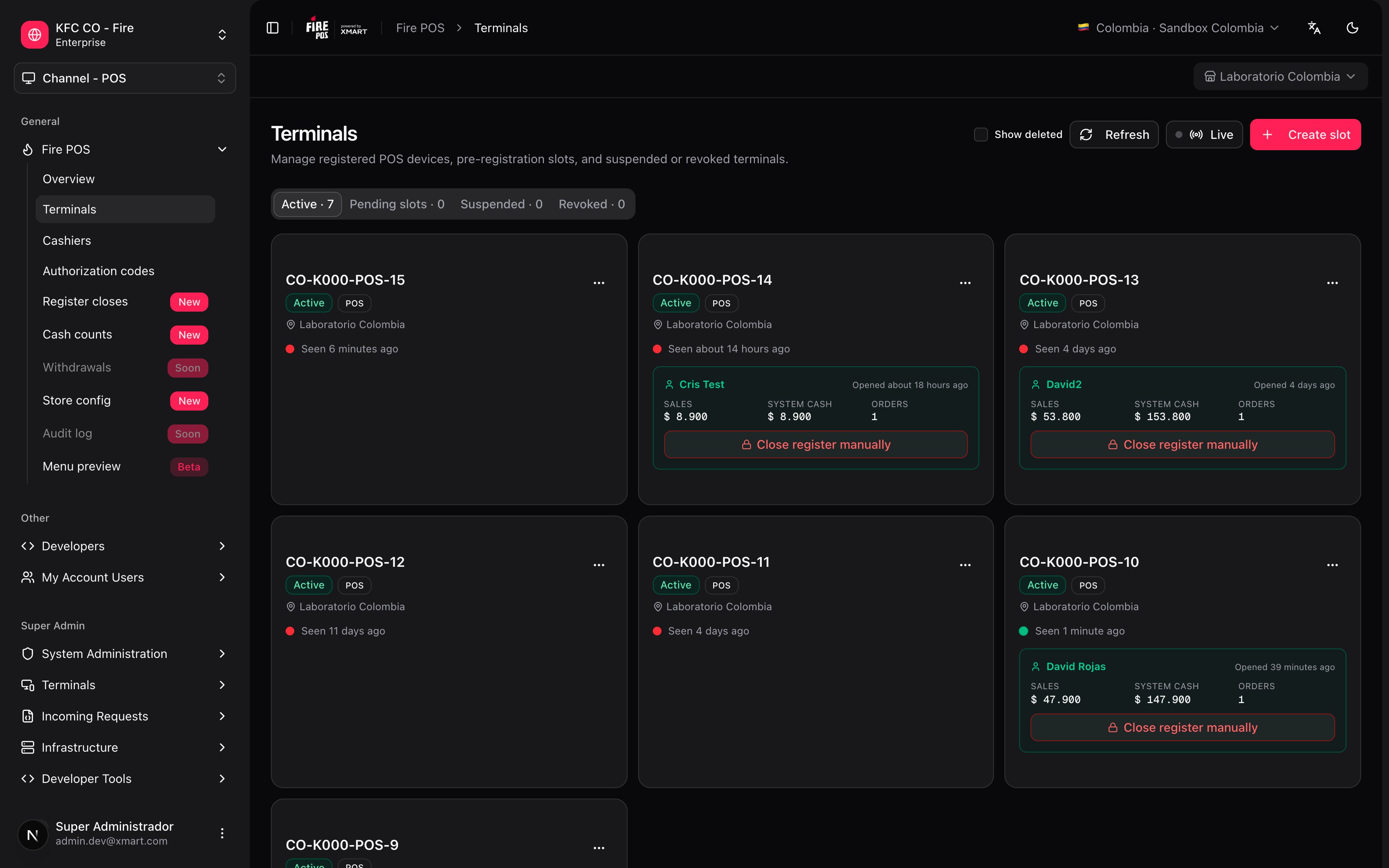Open the Laboratorio Colombia store dropdown

1280,76
